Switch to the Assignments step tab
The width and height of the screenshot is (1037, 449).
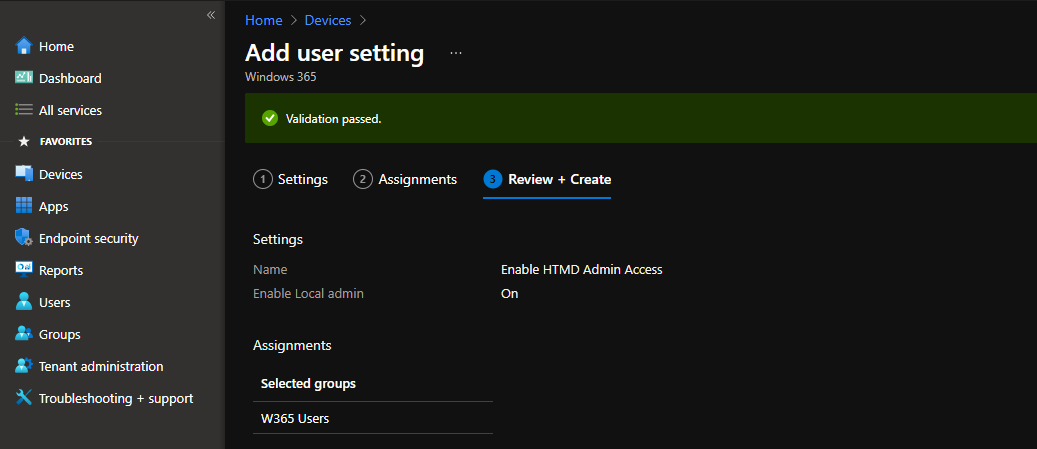405,179
